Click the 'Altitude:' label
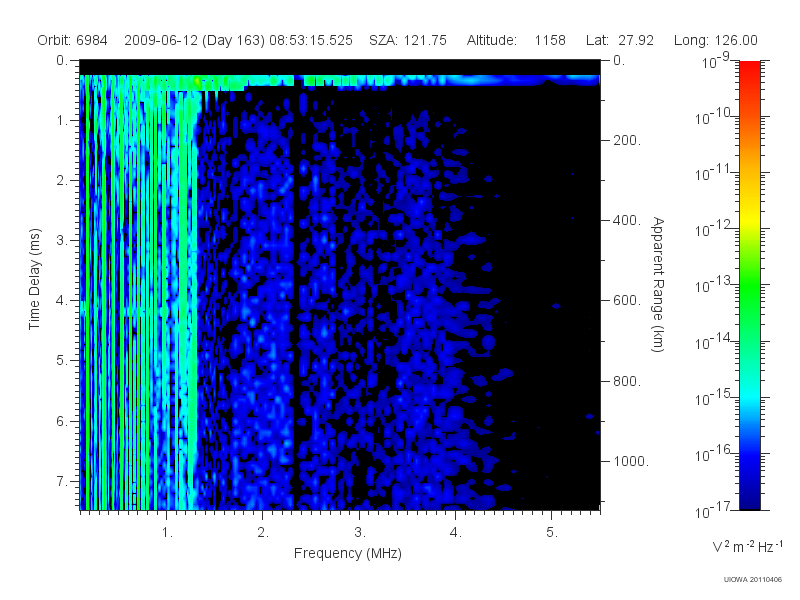The image size is (800, 600). tap(491, 40)
